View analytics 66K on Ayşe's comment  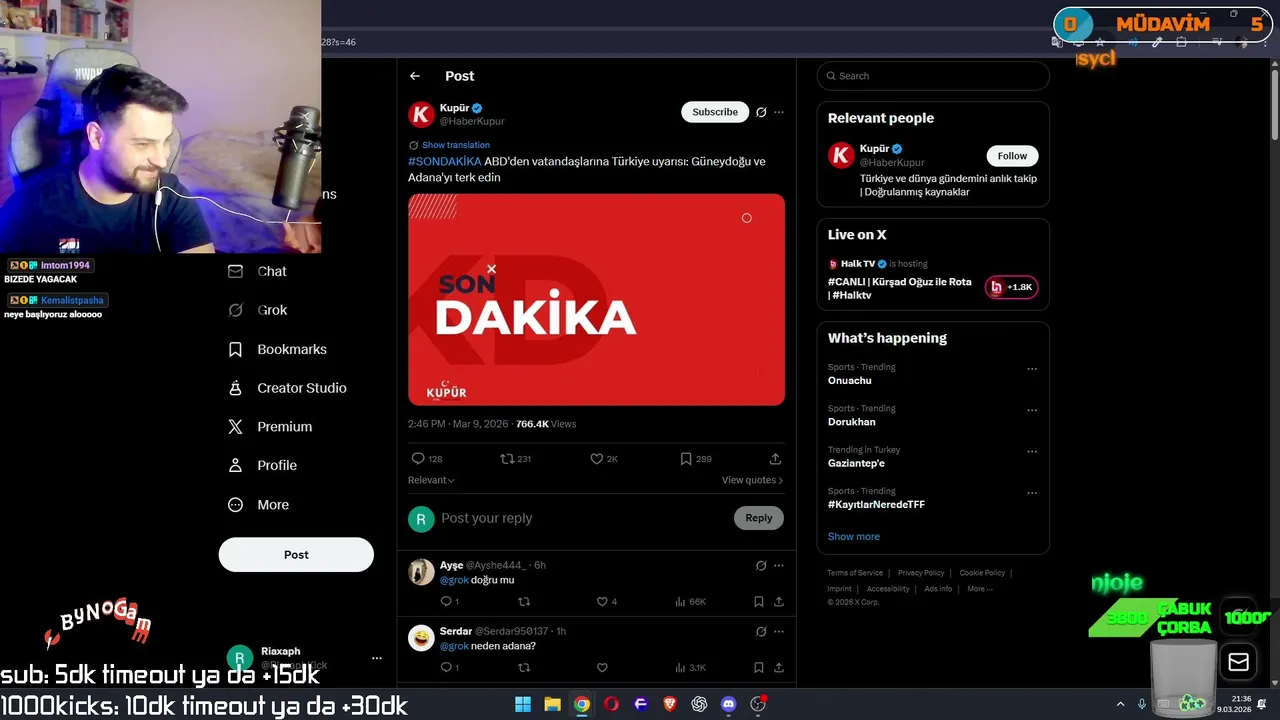point(690,602)
